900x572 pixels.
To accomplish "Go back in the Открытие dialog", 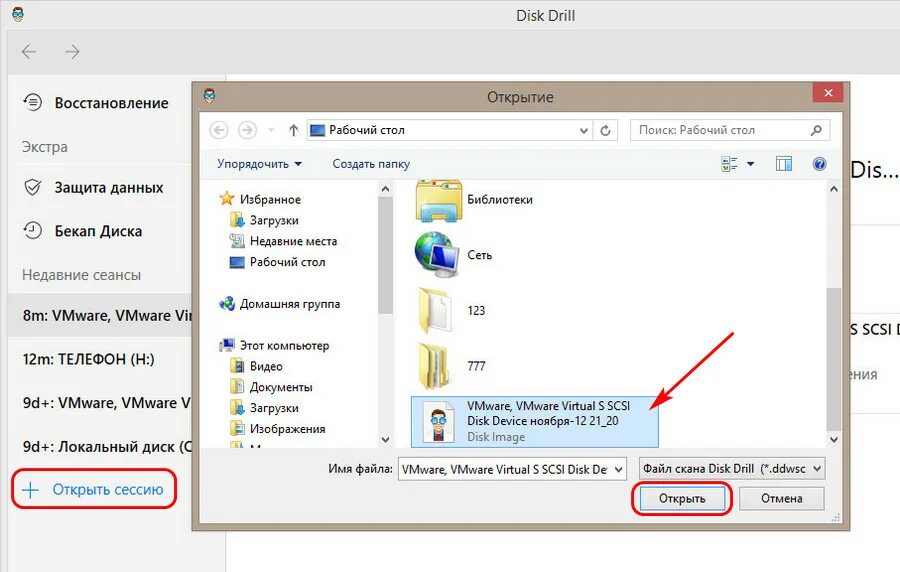I will pos(219,130).
